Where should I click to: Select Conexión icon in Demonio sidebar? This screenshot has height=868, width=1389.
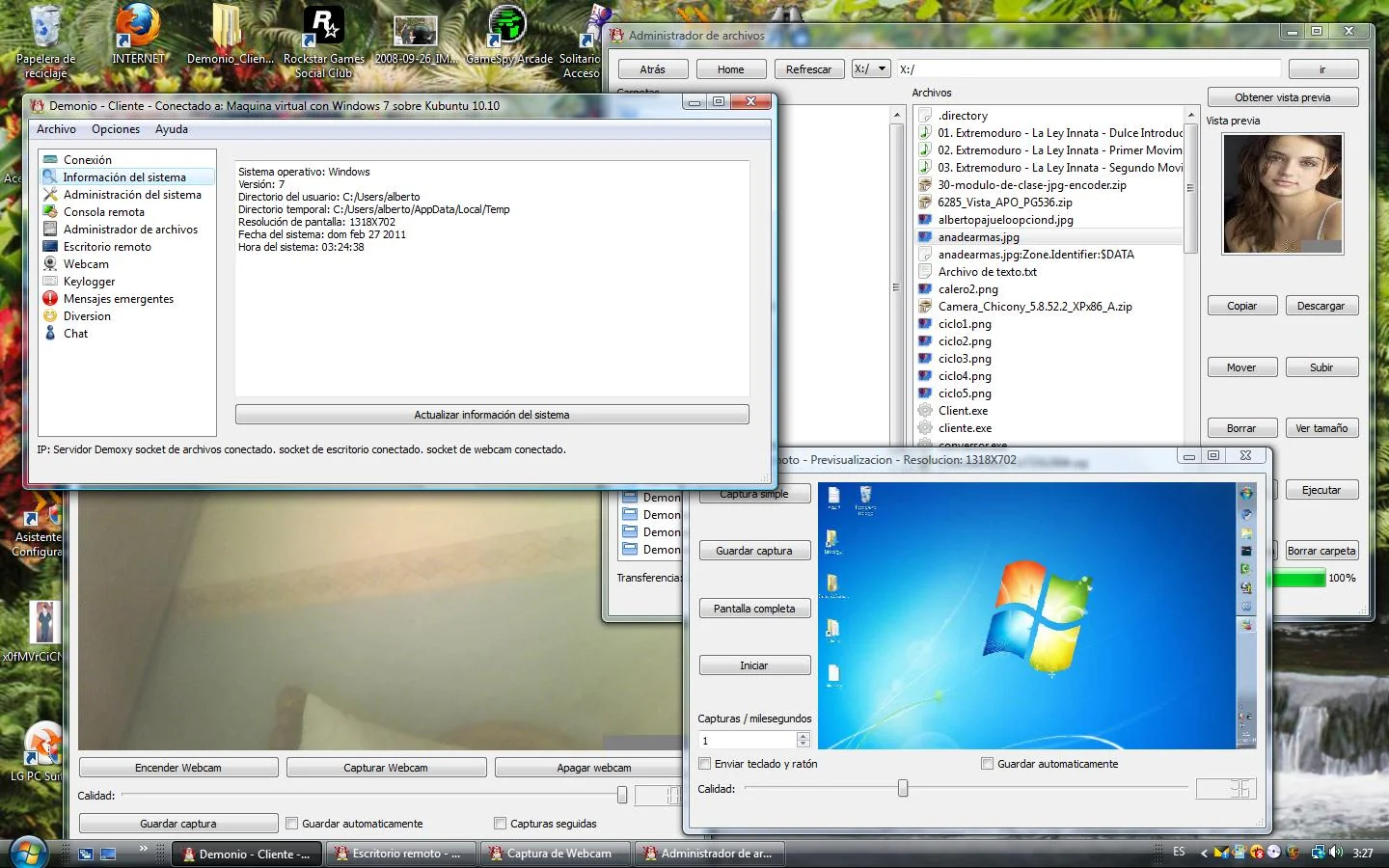50,160
